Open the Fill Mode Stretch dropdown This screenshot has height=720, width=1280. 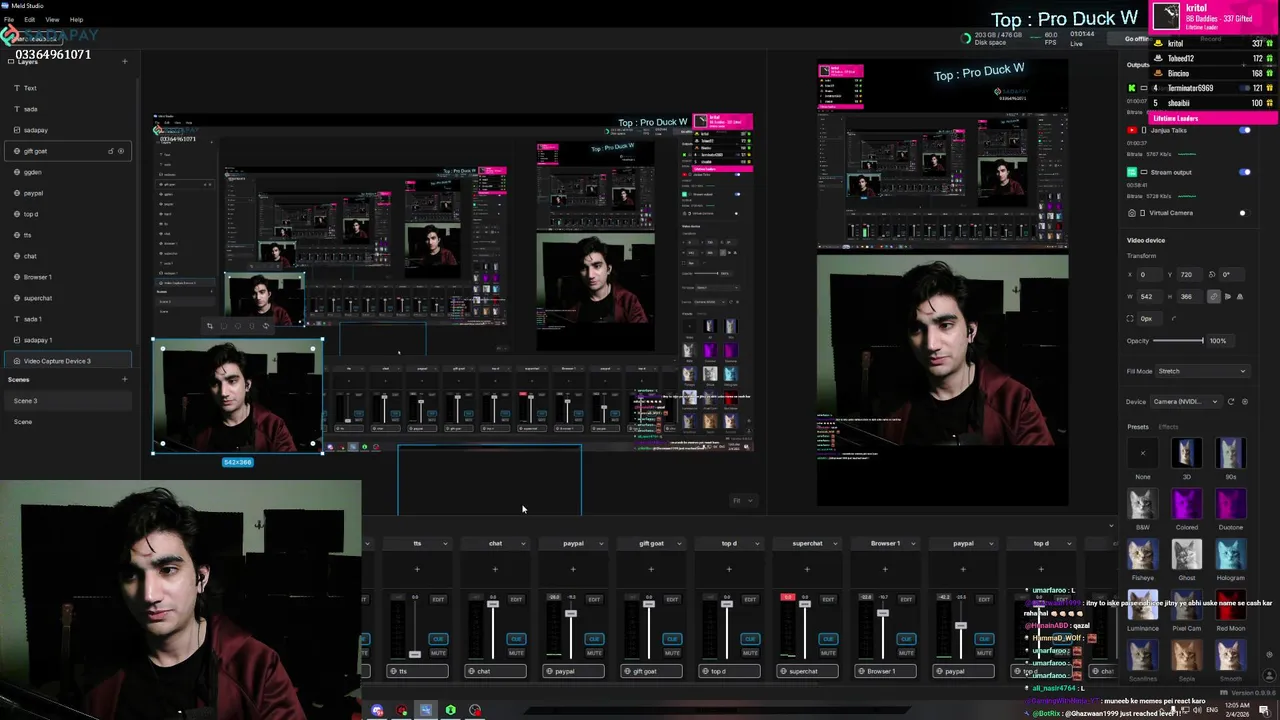coord(1201,371)
